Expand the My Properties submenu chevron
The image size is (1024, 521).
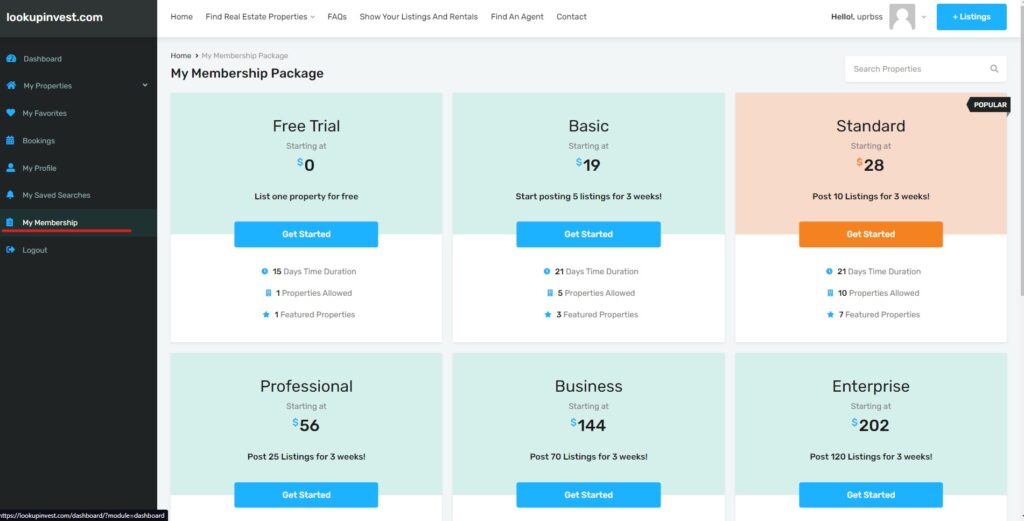point(145,86)
